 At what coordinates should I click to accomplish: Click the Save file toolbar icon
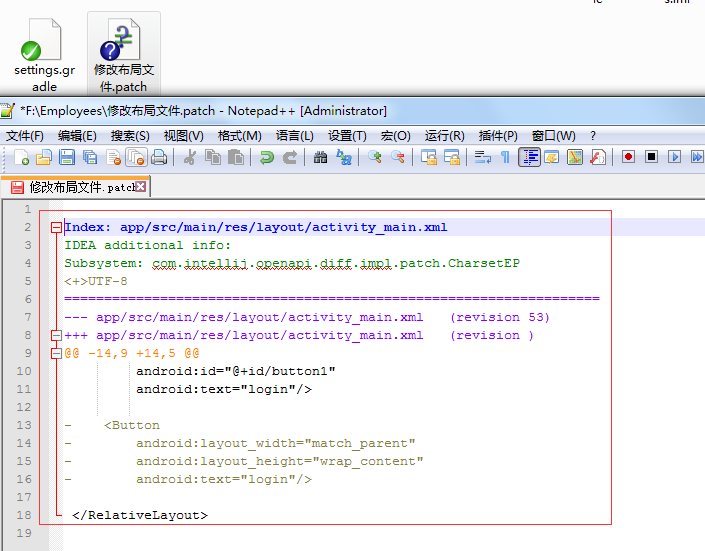point(67,157)
